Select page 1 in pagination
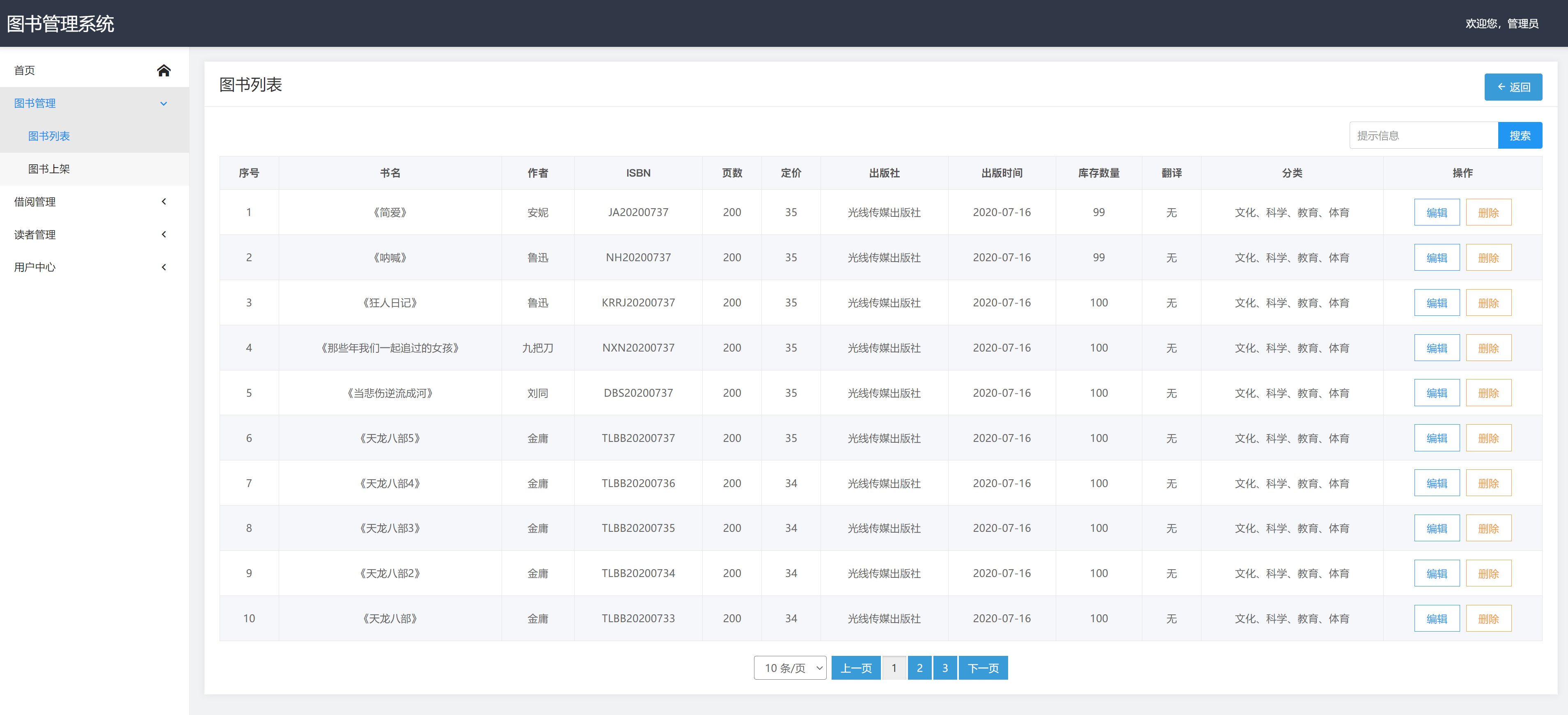The height and width of the screenshot is (715, 1568). (x=894, y=668)
